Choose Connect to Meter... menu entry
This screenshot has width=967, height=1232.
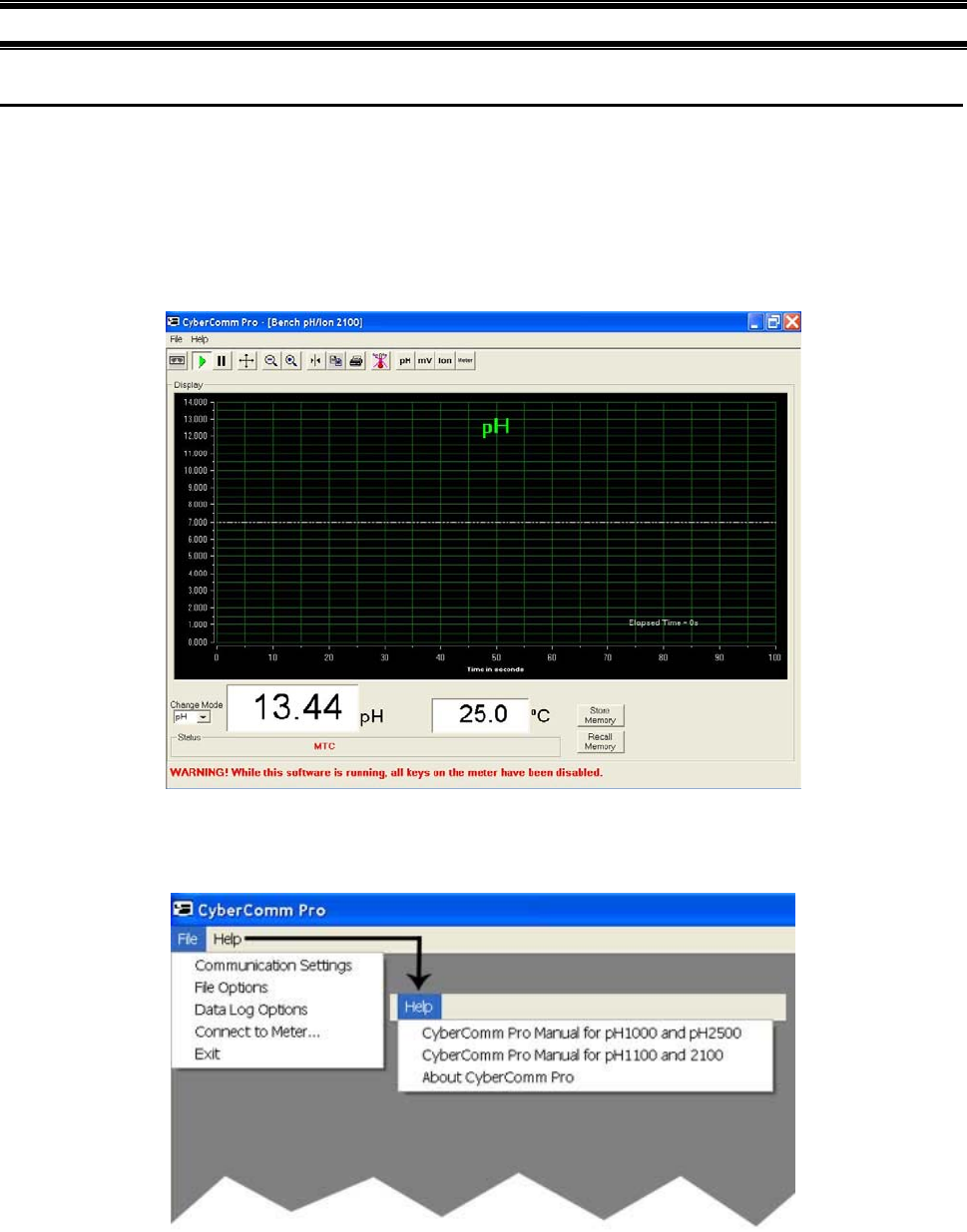[257, 1031]
